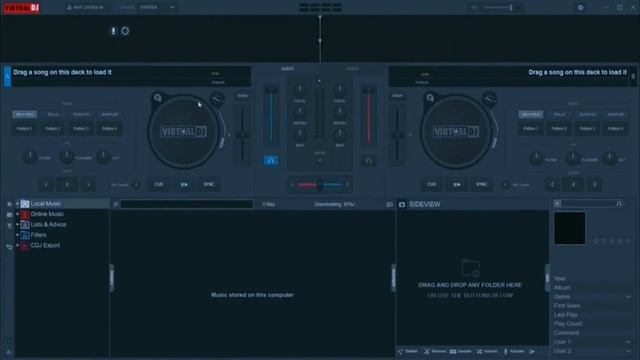Click the left deck FLANGER effect knob
The image size is (640, 360).
pyautogui.click(x=67, y=157)
